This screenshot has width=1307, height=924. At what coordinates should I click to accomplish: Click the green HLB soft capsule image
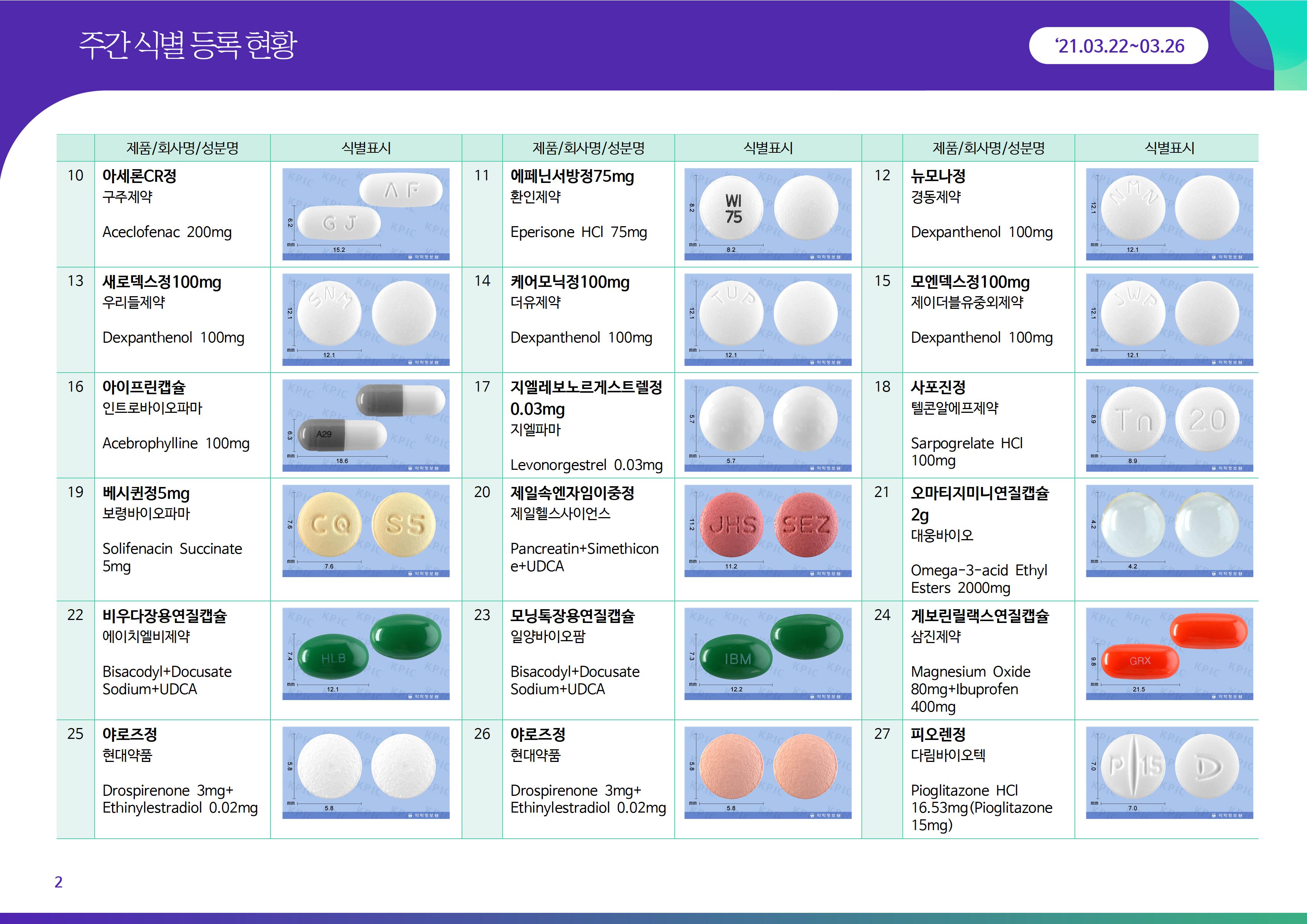pyautogui.click(x=365, y=654)
